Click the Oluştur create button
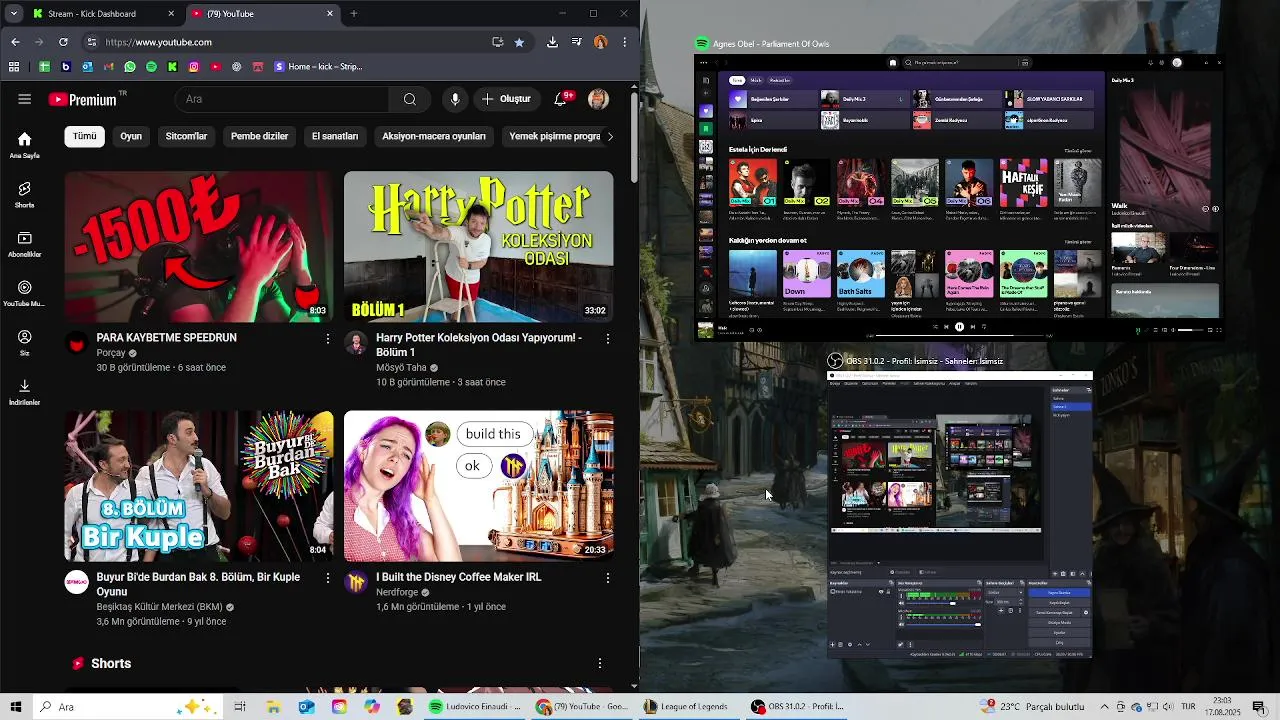 [506, 99]
